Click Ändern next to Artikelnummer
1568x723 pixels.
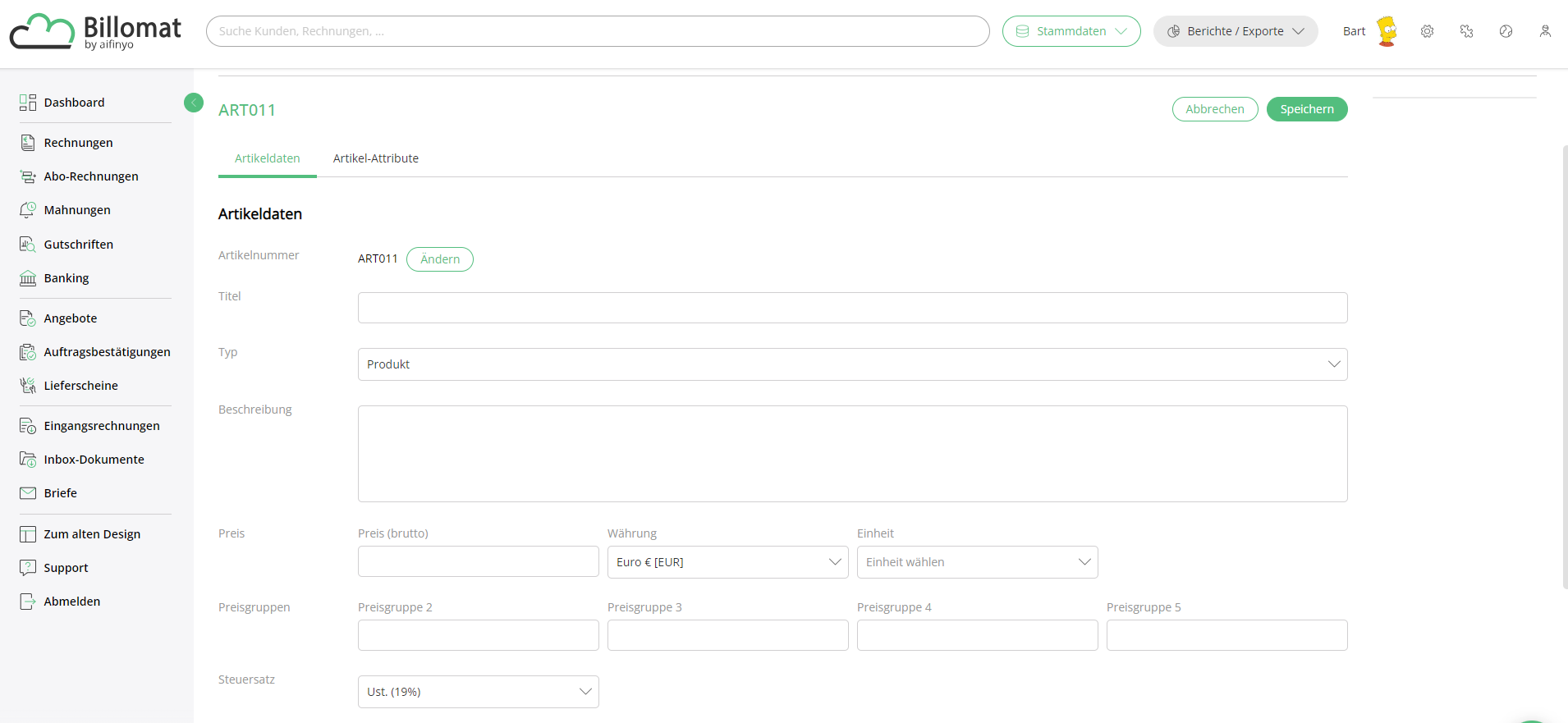(x=440, y=259)
